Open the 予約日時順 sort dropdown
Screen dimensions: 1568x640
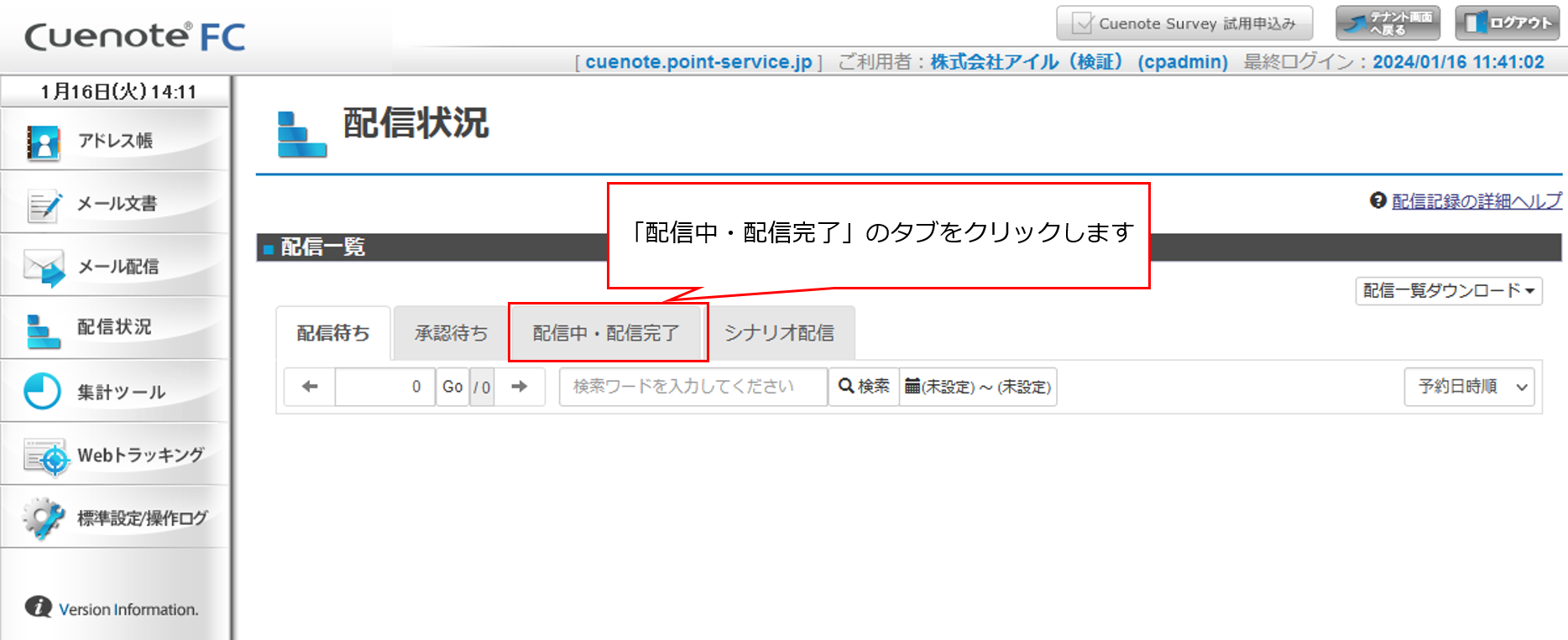(1469, 387)
